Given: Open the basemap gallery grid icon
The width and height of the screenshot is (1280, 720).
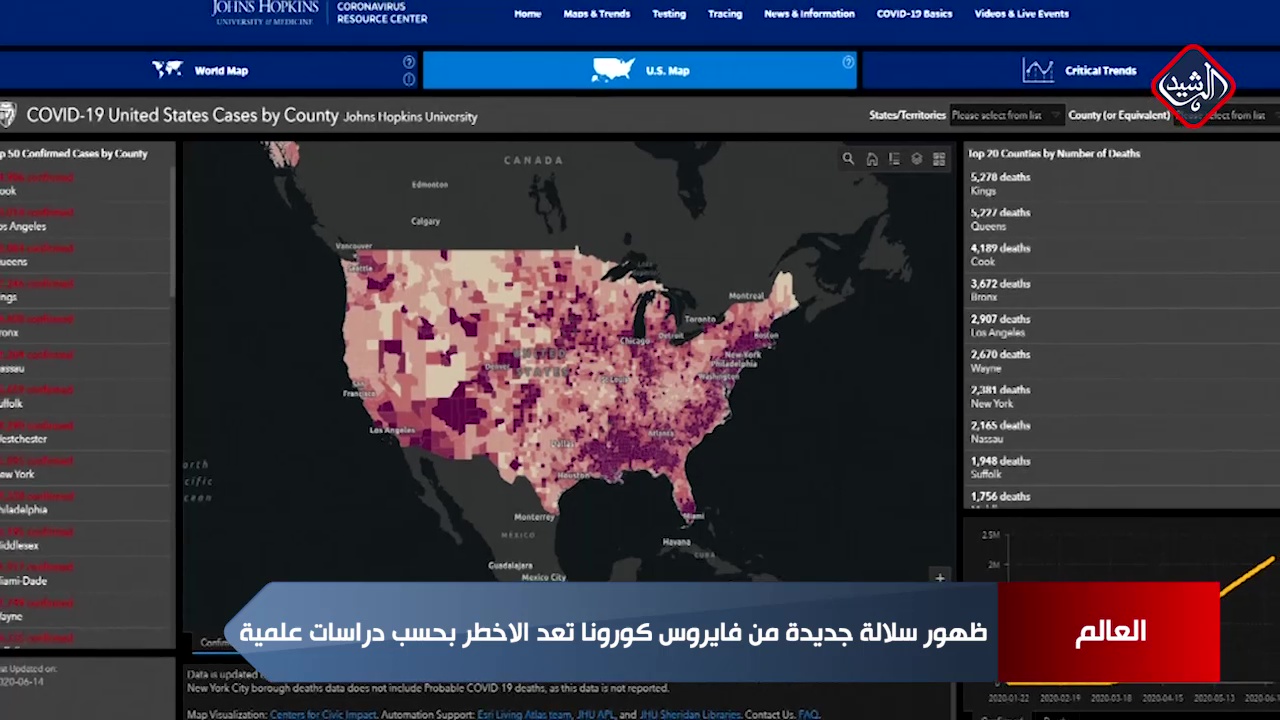Looking at the screenshot, I should 939,159.
